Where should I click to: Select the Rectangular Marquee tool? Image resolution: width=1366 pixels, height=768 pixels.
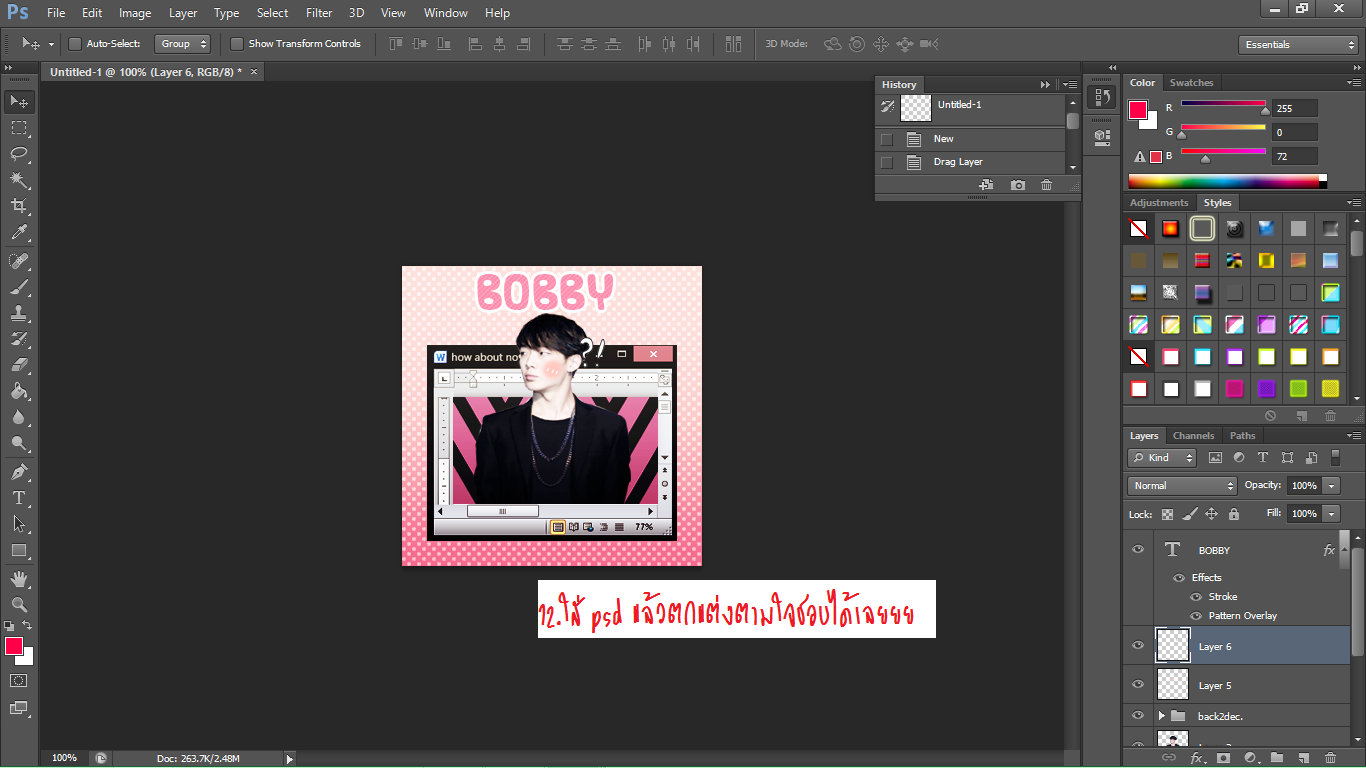coord(19,127)
